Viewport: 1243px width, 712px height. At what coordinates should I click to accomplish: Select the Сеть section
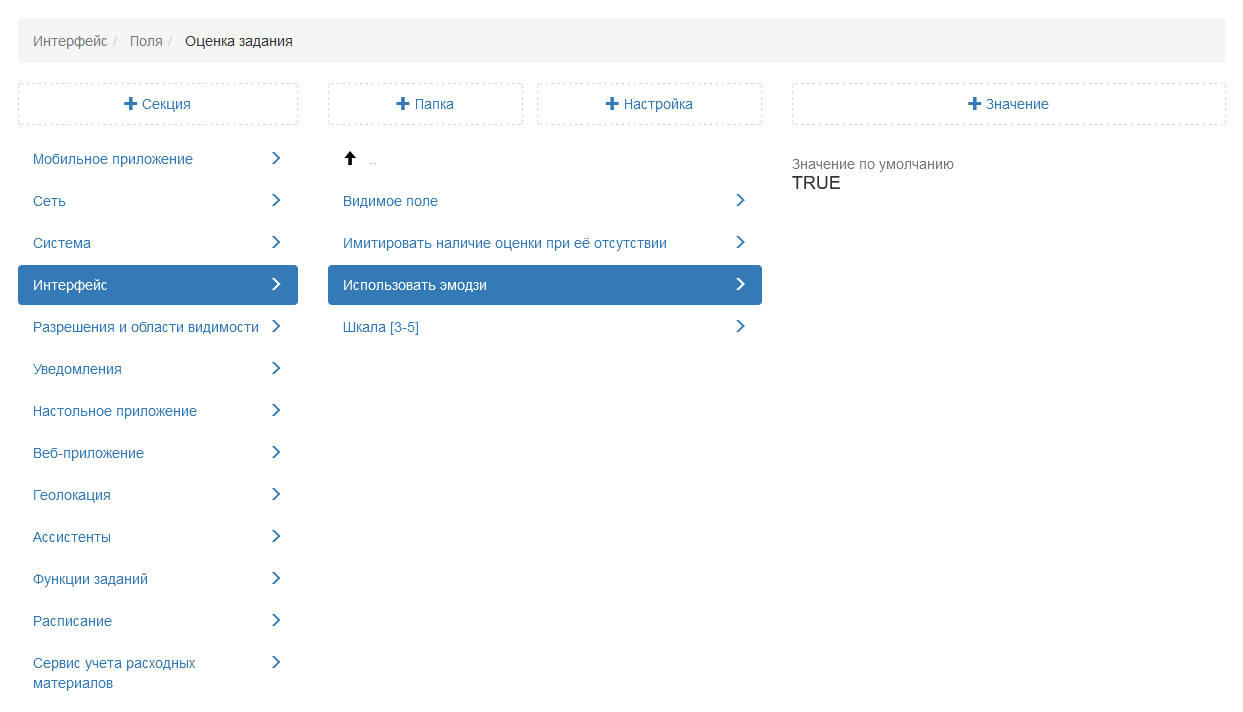point(50,201)
